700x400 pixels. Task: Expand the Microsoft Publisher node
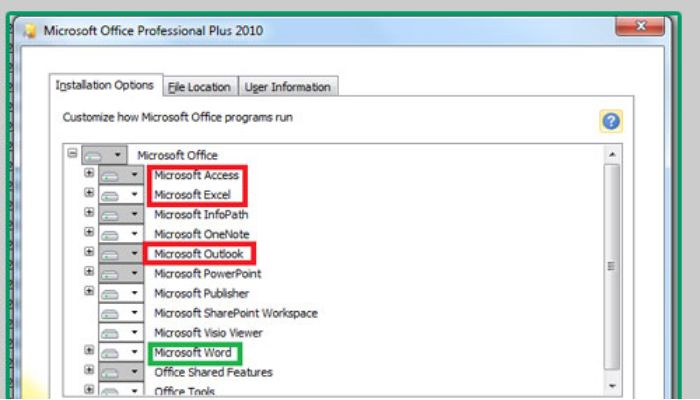(x=89, y=291)
